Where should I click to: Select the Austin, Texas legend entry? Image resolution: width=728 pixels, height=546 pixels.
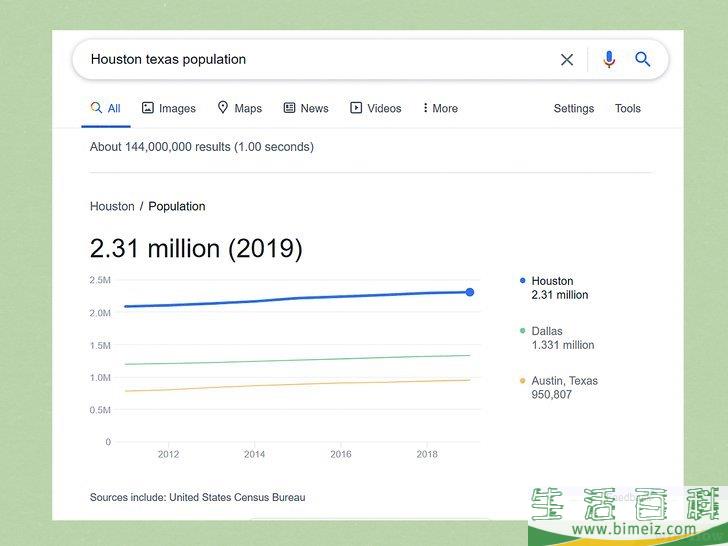pyautogui.click(x=559, y=388)
